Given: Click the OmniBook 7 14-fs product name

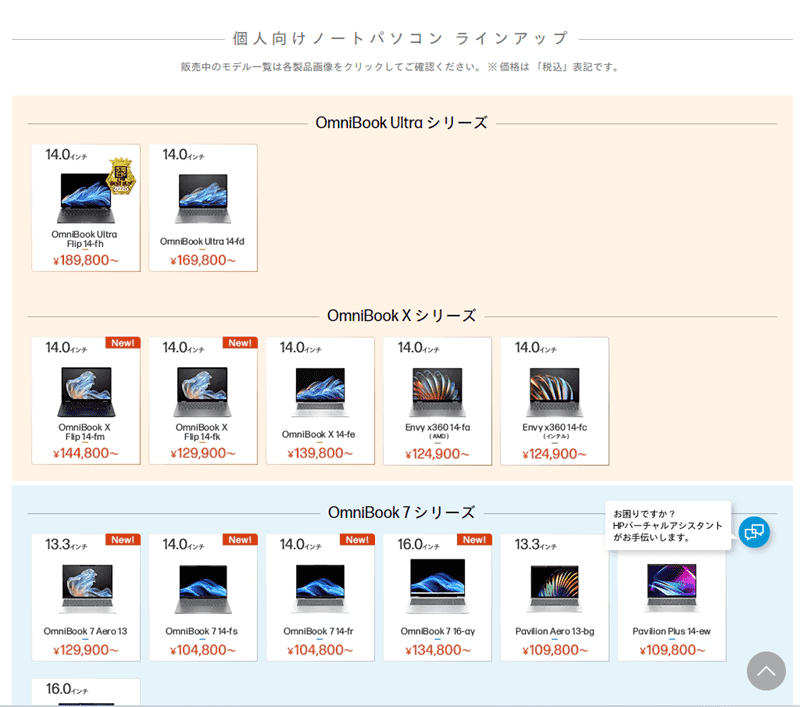Looking at the screenshot, I should pyautogui.click(x=202, y=631).
